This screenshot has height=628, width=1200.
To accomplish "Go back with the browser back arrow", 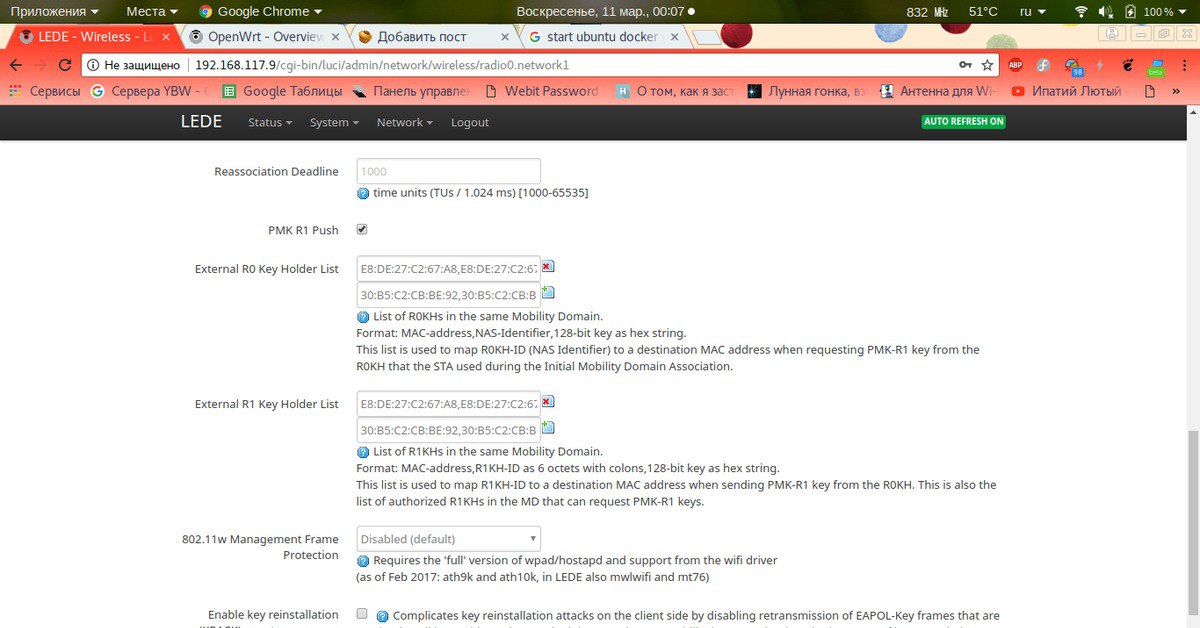I will coord(15,65).
